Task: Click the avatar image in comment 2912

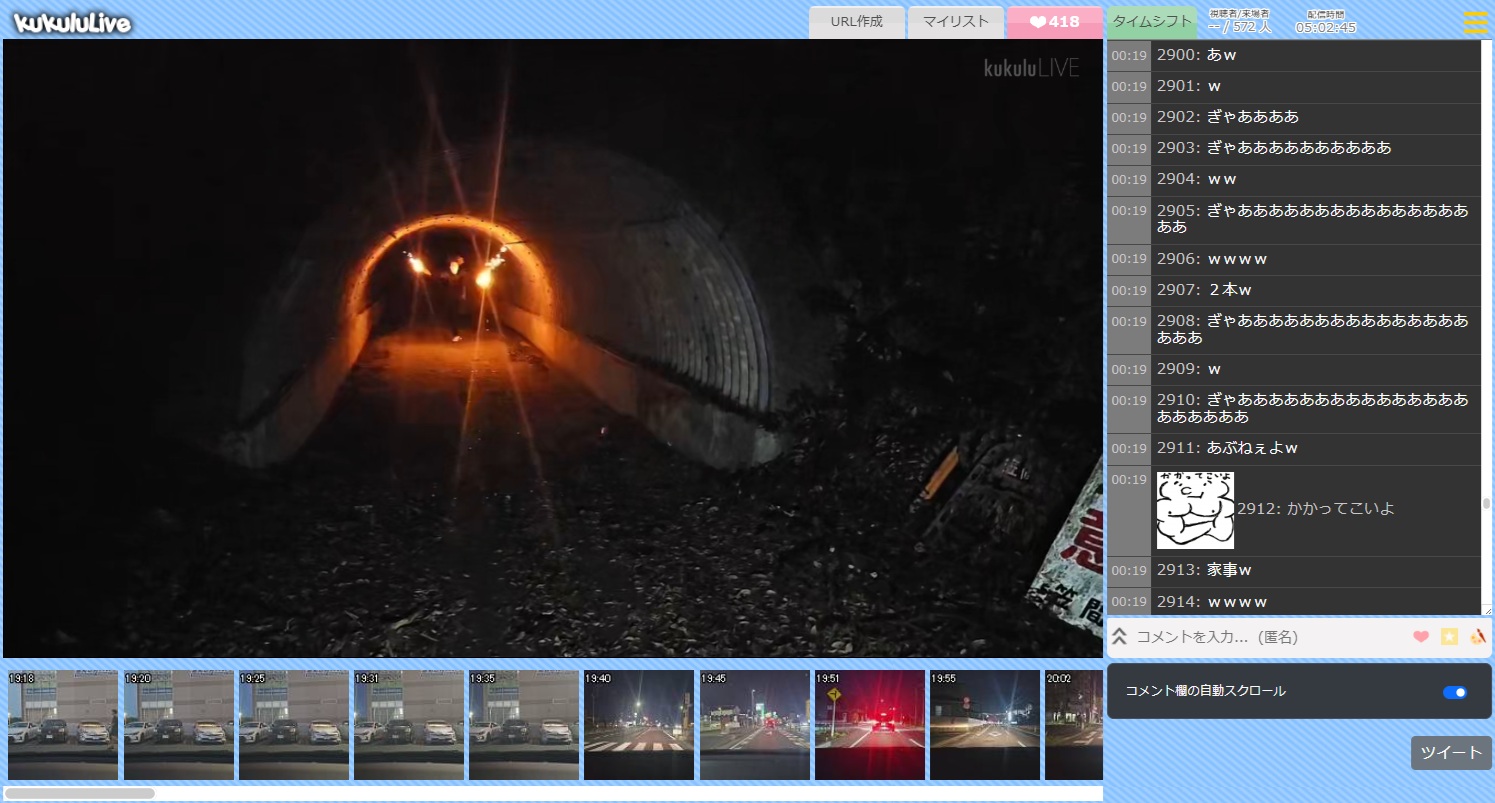Action: [x=1195, y=510]
